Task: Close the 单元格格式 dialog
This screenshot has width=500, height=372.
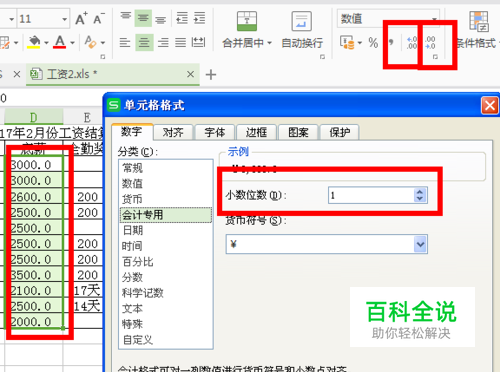Action: (490, 106)
